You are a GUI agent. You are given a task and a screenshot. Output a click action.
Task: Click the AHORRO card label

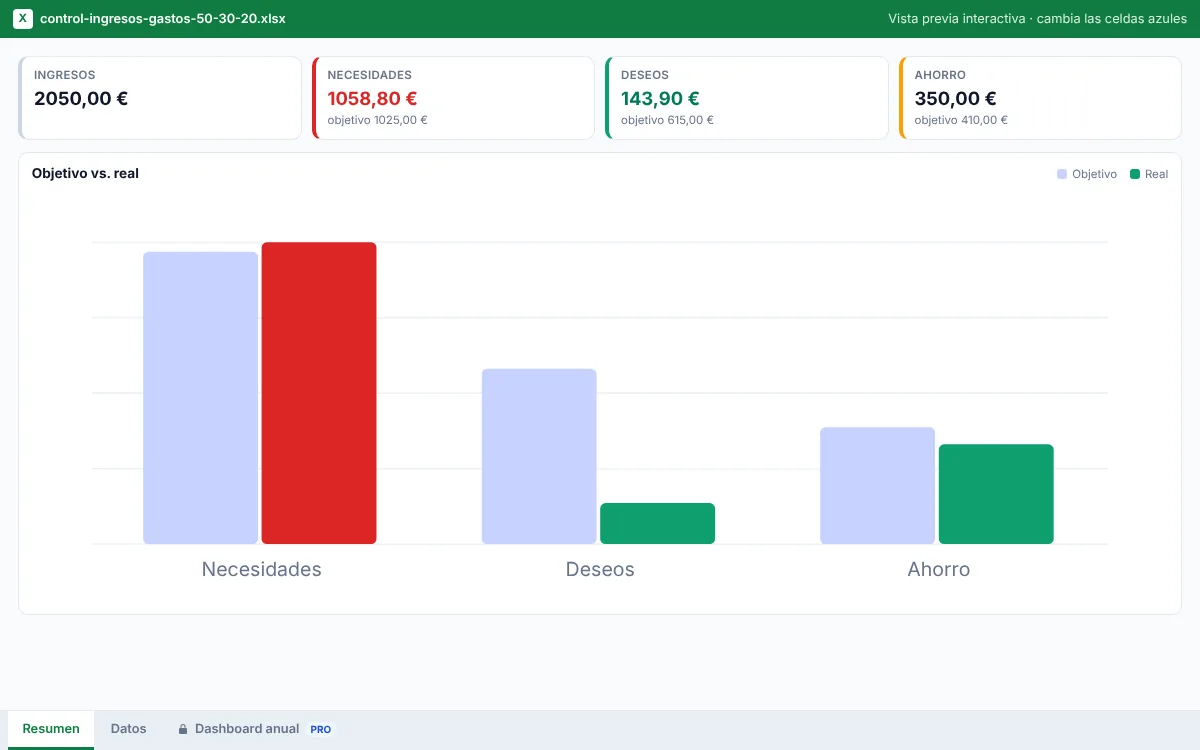[x=940, y=75]
